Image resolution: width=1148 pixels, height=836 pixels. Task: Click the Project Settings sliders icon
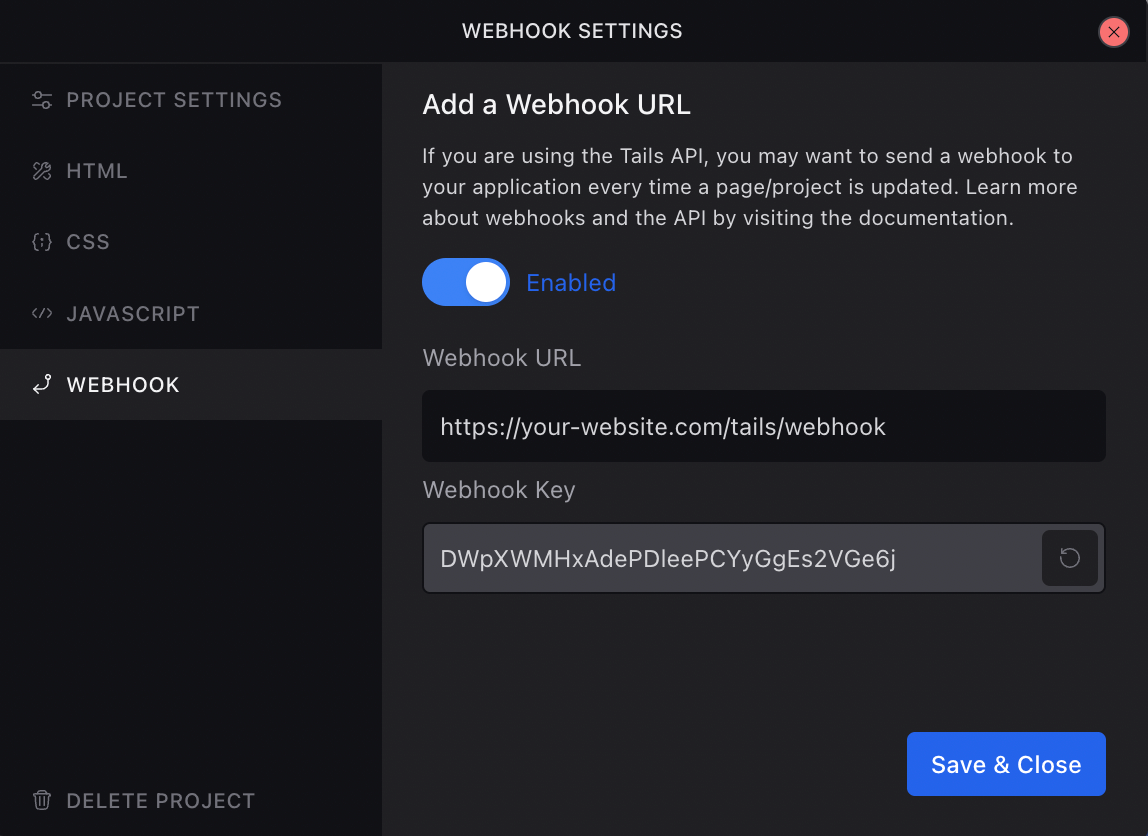[x=42, y=100]
